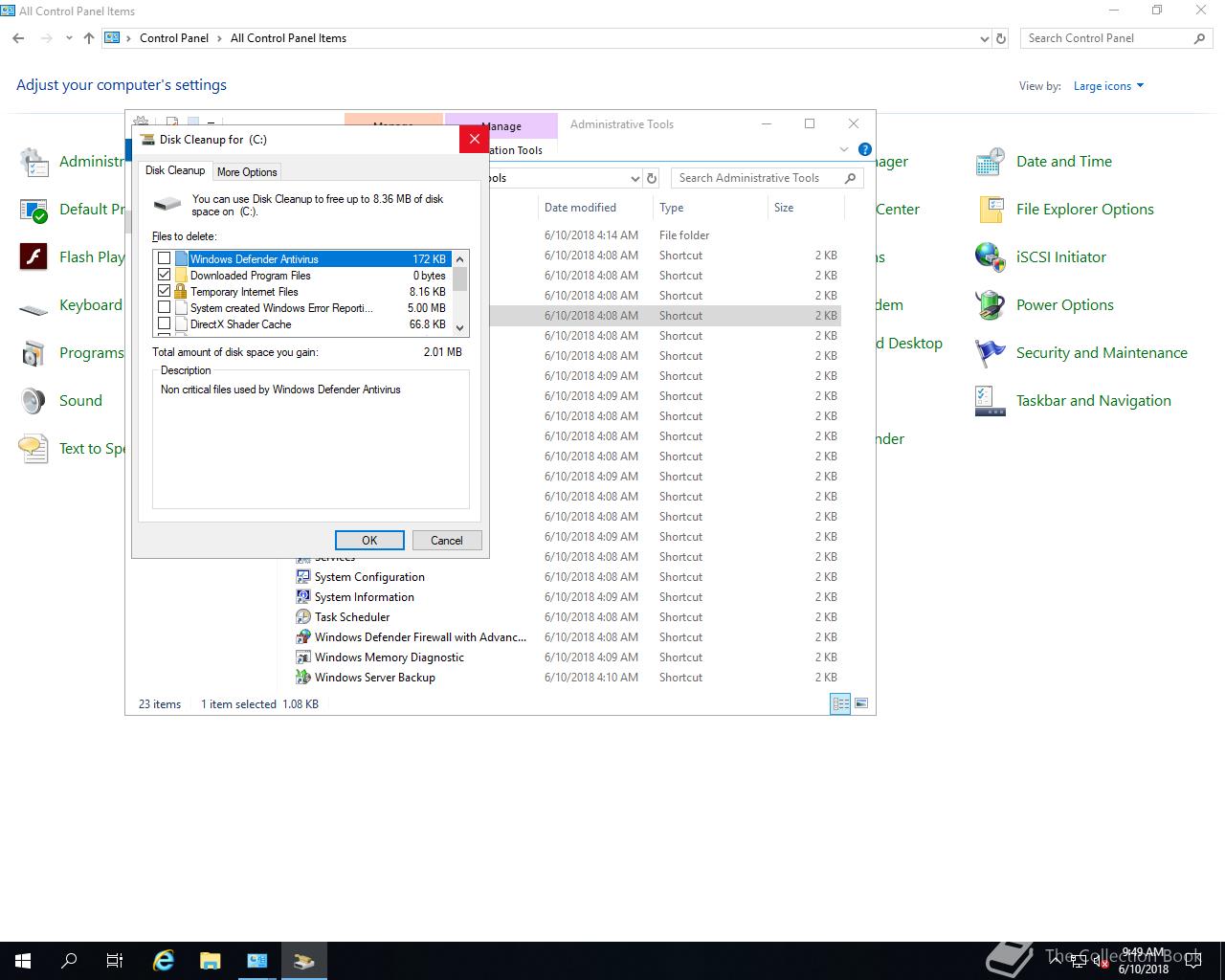The height and width of the screenshot is (980, 1225).
Task: Open Security and Maintenance flag icon
Action: [990, 353]
